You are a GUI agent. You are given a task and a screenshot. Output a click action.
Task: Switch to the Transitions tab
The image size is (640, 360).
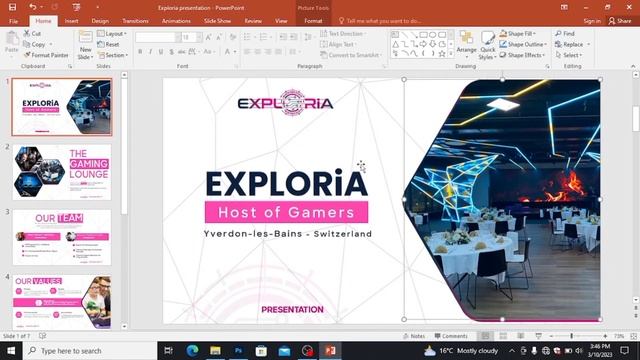coord(136,21)
